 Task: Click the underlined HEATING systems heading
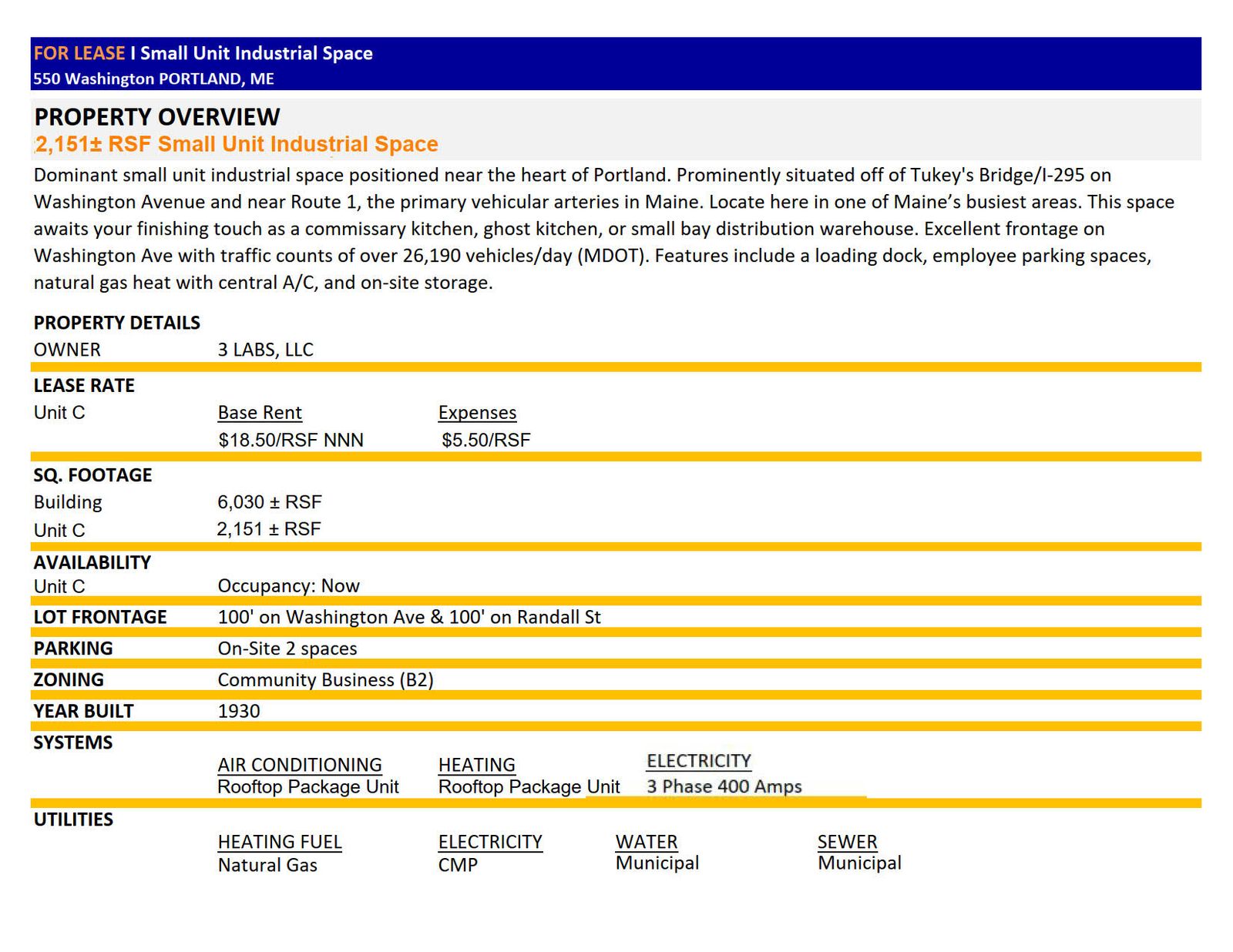[x=477, y=765]
